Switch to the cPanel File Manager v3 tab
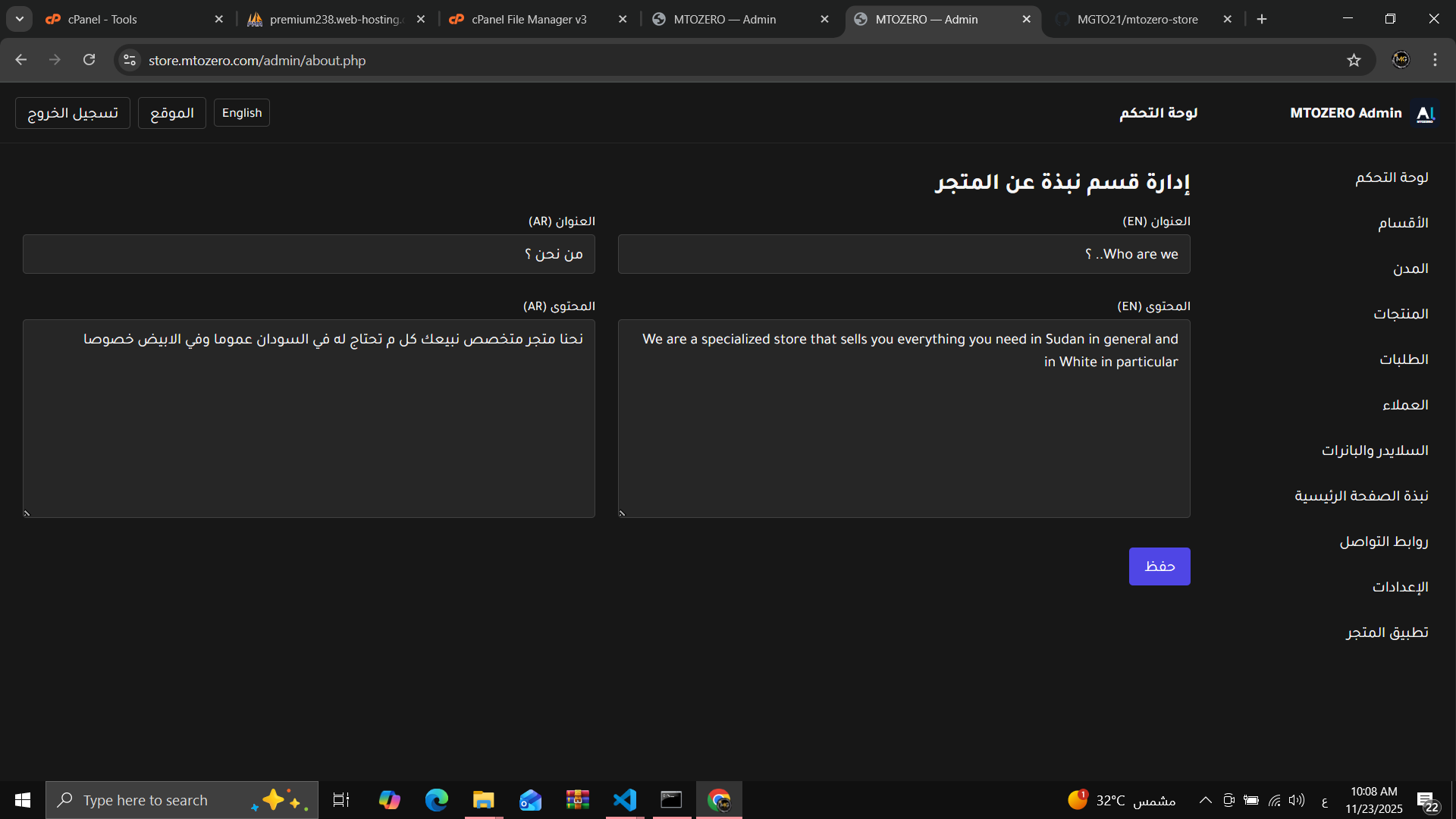This screenshot has width=1456, height=819. coord(529,19)
